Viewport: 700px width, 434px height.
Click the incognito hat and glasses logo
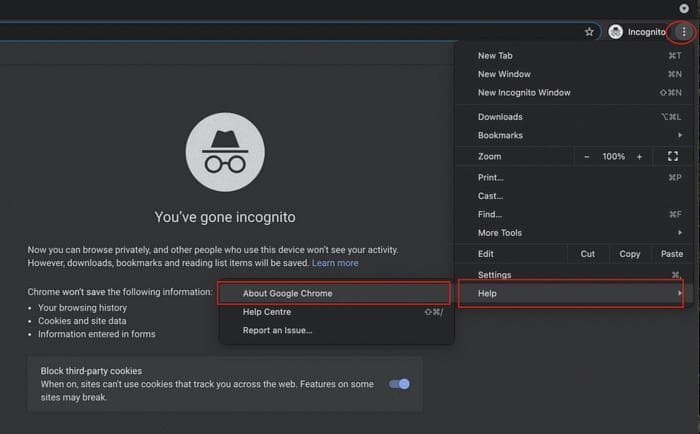(x=225, y=152)
